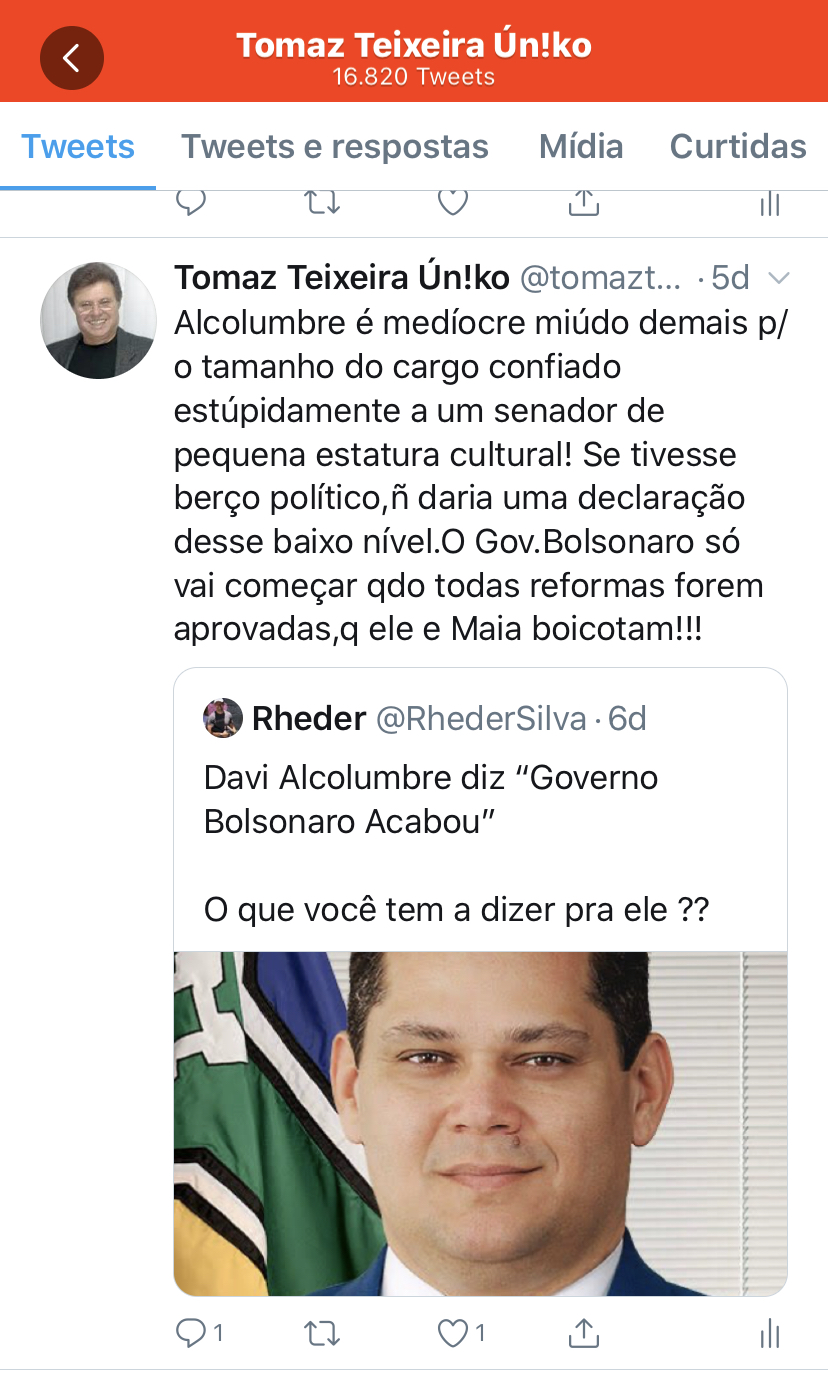The width and height of the screenshot is (828, 1381).
Task: Share the previous tweet at top
Action: [x=583, y=203]
